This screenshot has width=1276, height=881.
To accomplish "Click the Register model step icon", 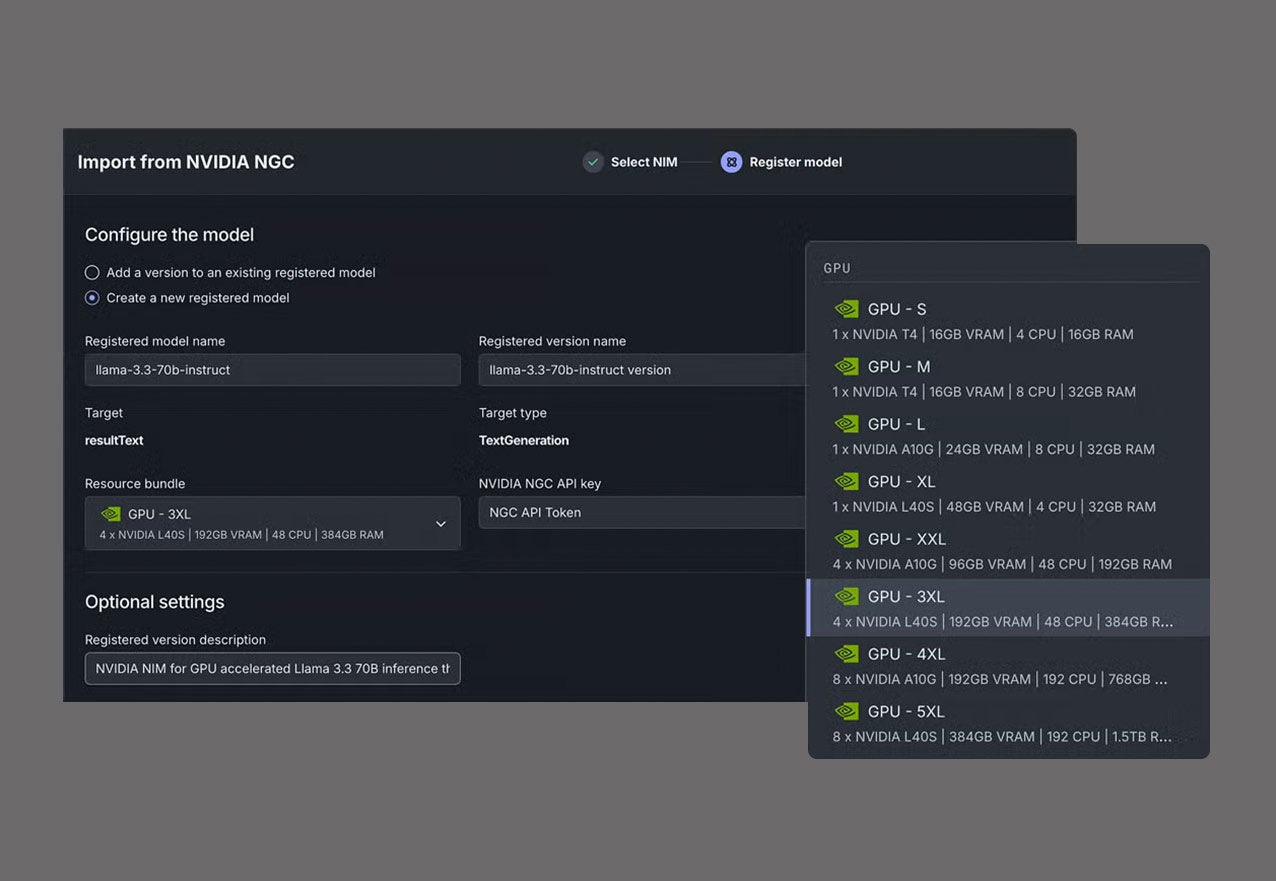I will coord(731,161).
